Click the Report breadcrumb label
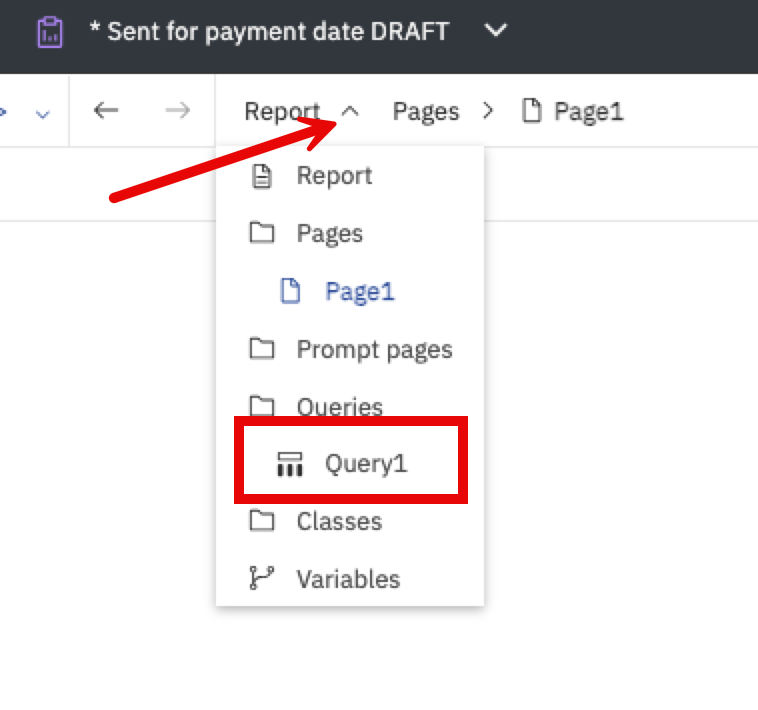Image resolution: width=758 pixels, height=710 pixels. click(x=282, y=112)
